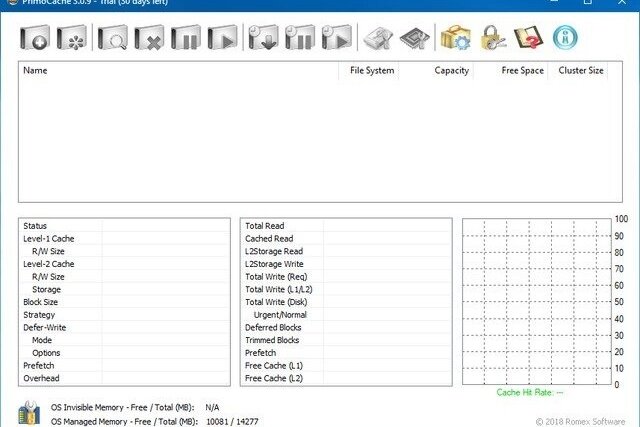Select the Options row
640x427 pixels.
124,352
